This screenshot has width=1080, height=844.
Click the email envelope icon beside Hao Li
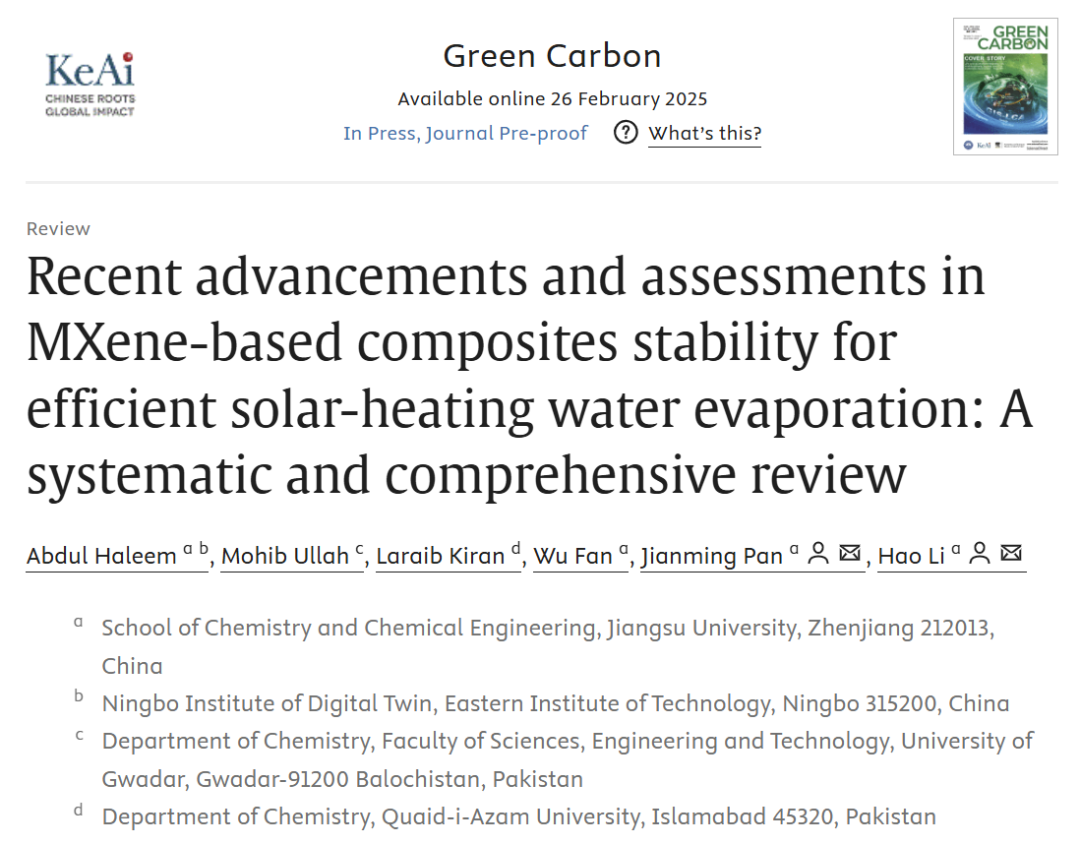pos(1011,555)
